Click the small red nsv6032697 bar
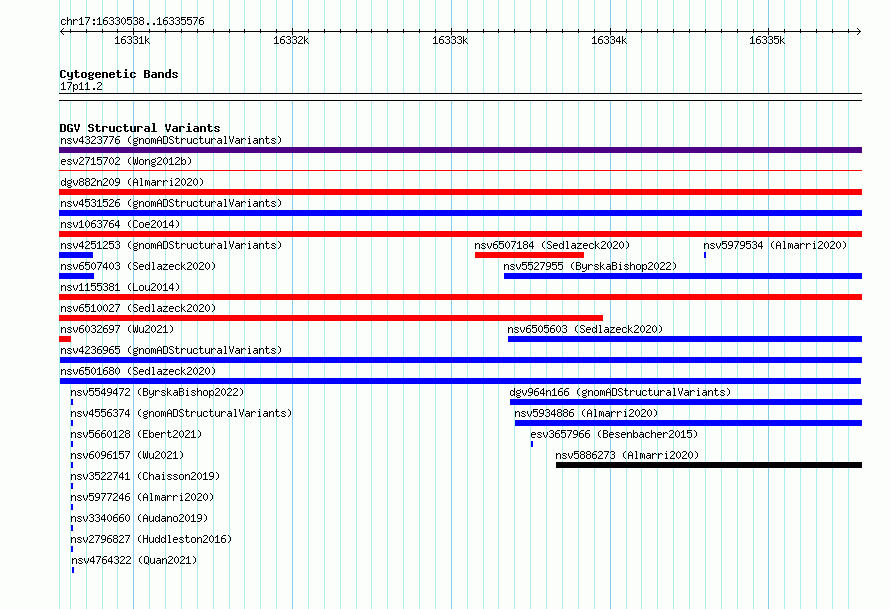The width and height of the screenshot is (890, 609). (65, 339)
